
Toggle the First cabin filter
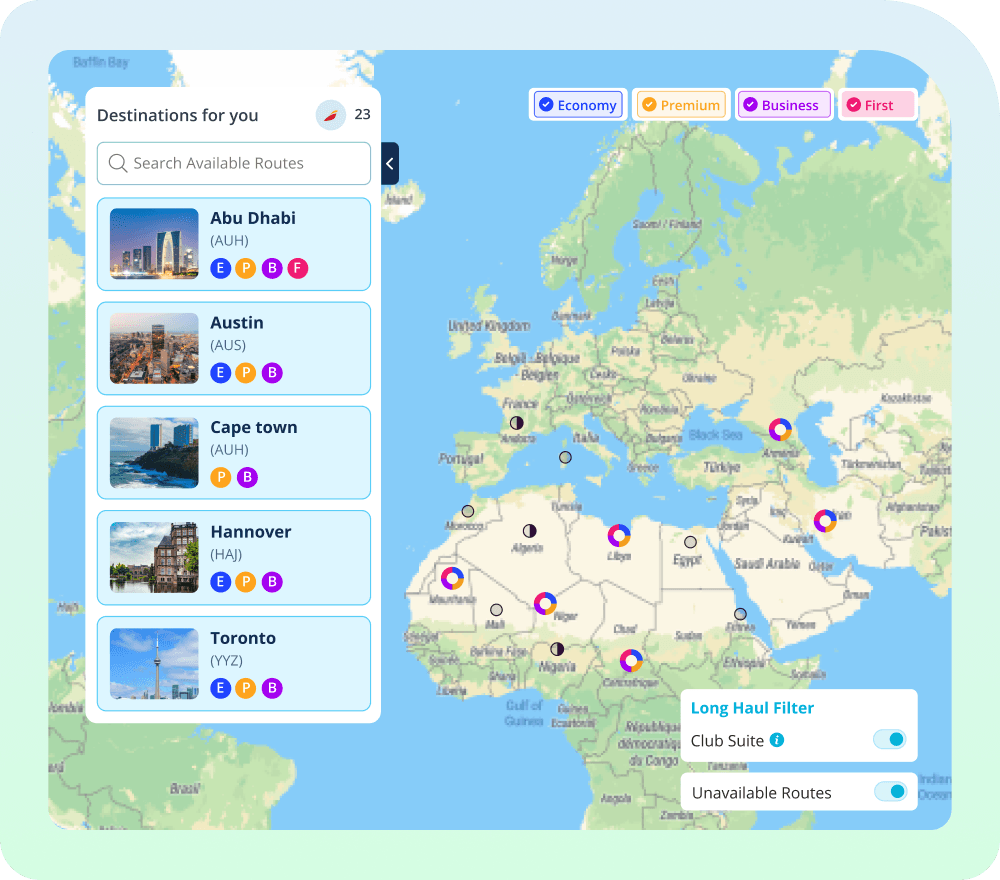(x=878, y=105)
